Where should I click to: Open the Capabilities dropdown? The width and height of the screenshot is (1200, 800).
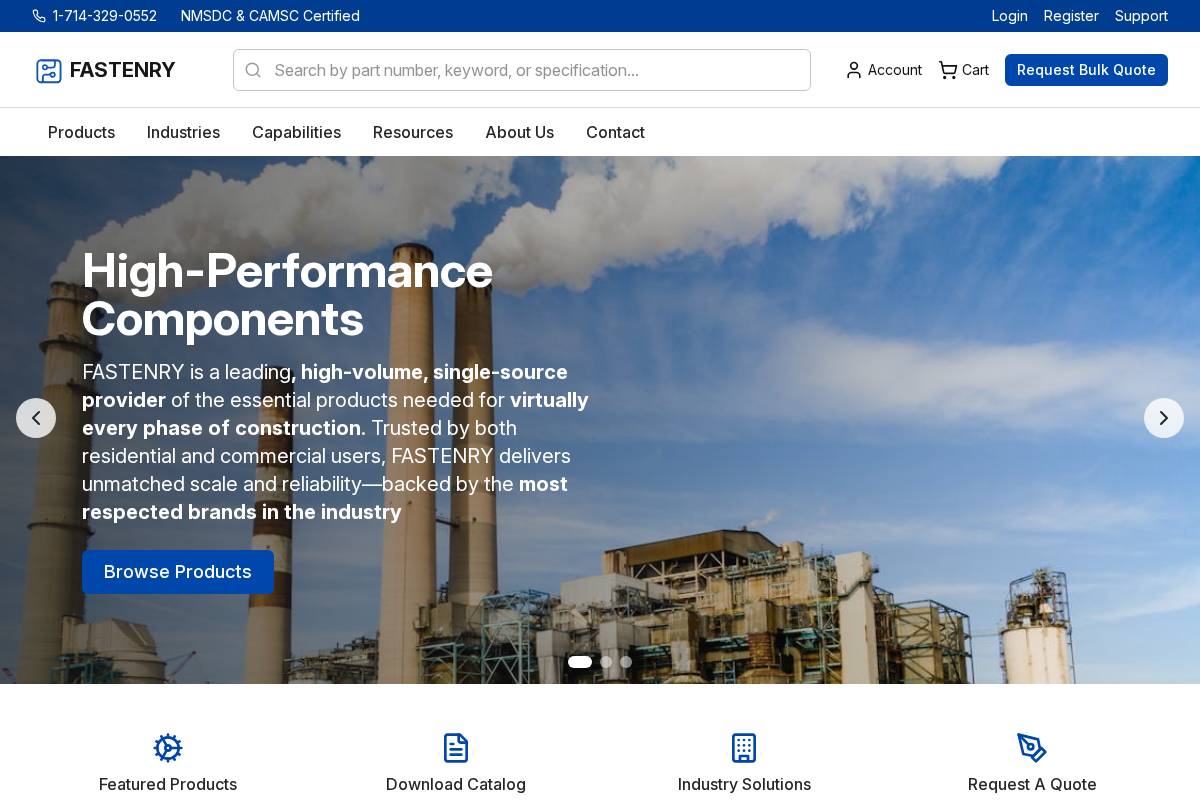tap(296, 132)
